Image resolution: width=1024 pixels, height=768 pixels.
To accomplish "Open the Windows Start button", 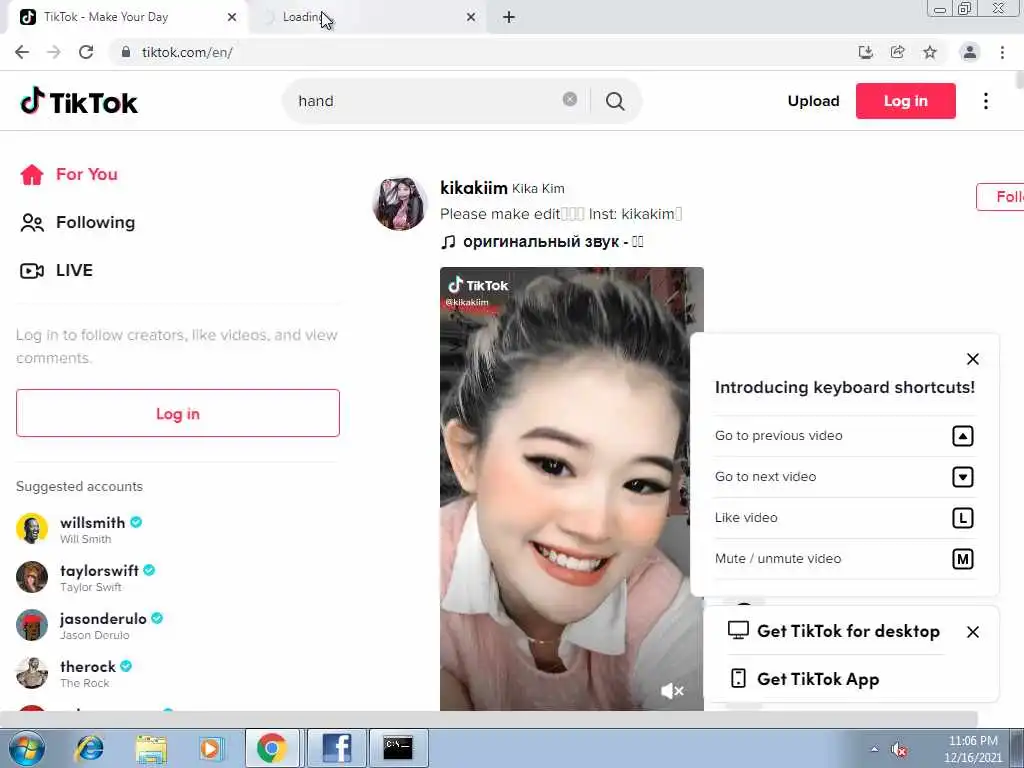I will 27,748.
